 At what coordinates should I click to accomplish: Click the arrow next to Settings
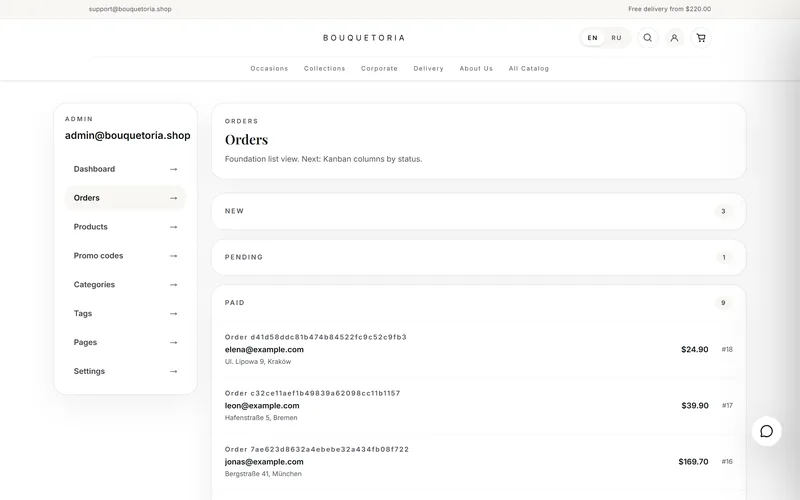(x=173, y=371)
